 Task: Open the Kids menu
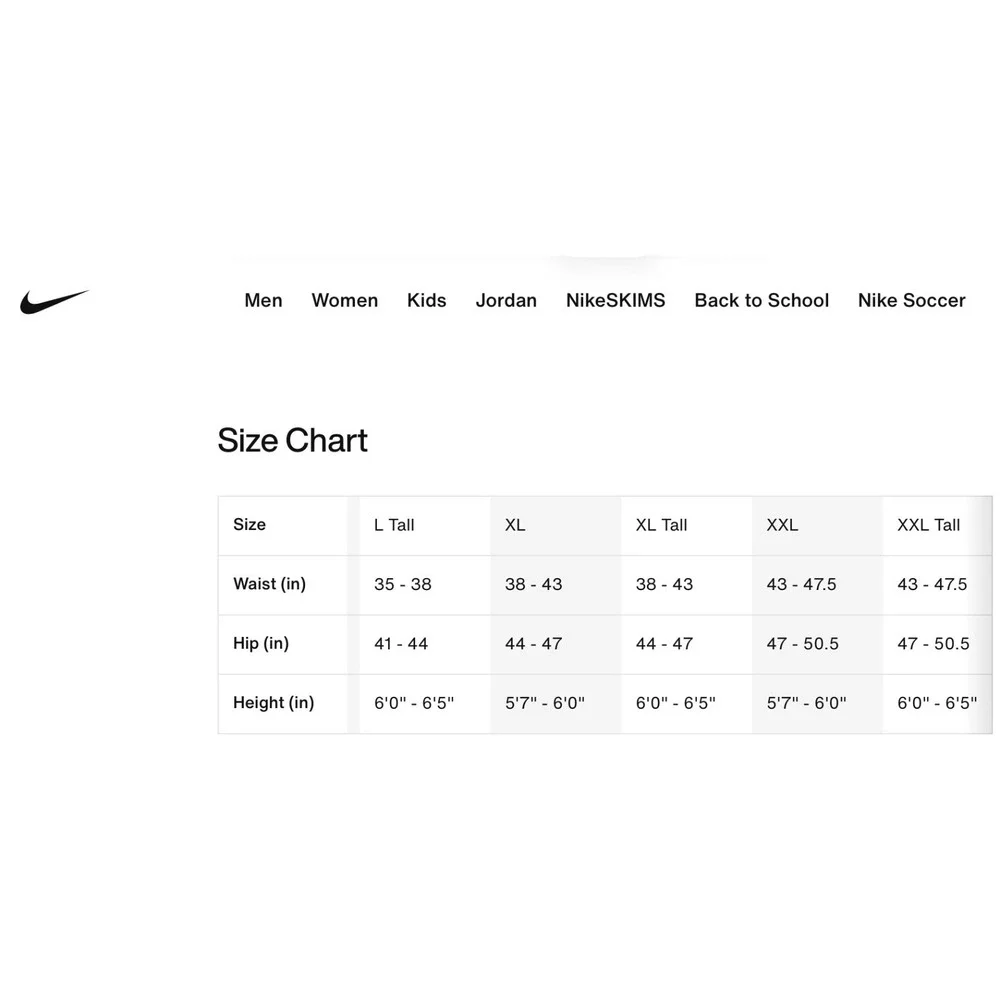[427, 300]
